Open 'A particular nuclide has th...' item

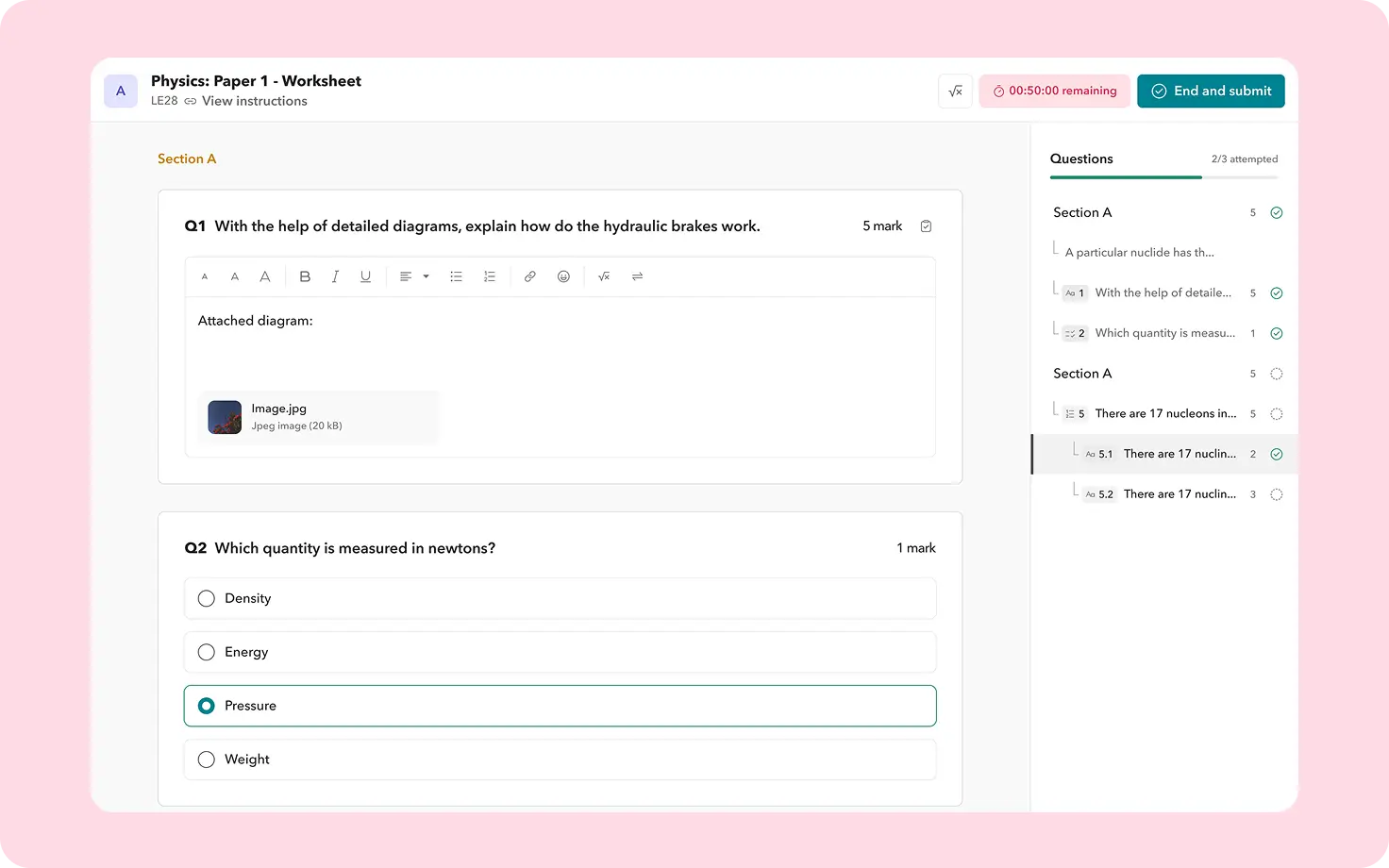(1140, 253)
